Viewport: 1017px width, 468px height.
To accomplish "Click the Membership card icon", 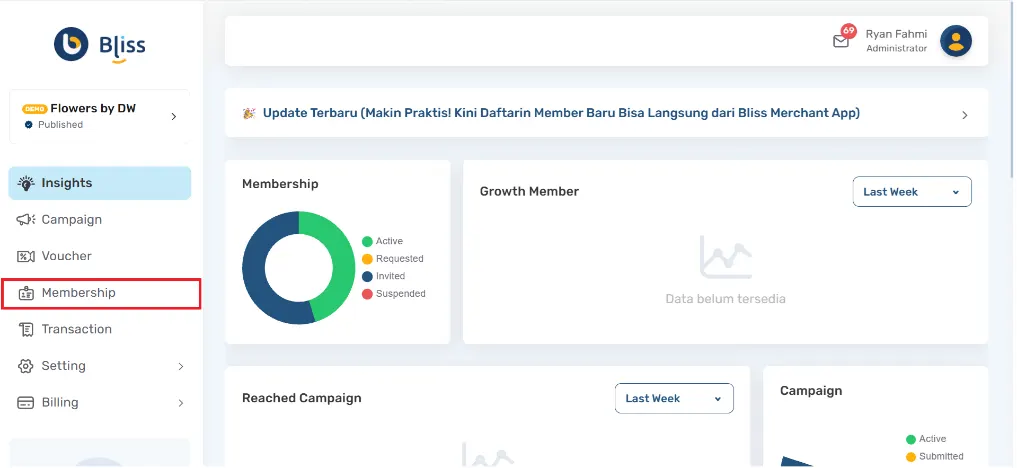I will (26, 293).
